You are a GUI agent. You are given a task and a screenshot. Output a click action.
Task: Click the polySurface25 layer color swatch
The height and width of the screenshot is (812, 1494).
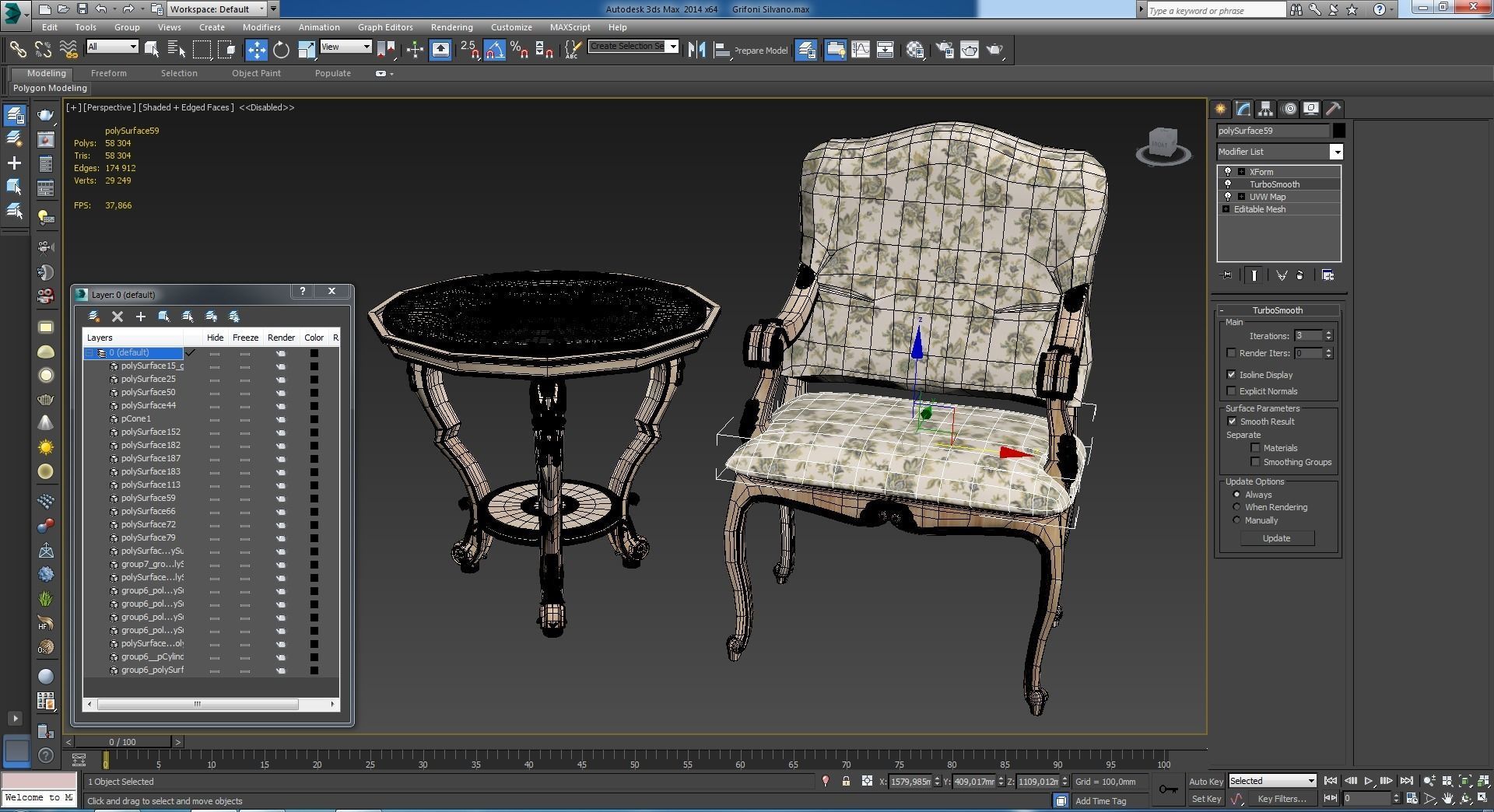click(x=314, y=380)
